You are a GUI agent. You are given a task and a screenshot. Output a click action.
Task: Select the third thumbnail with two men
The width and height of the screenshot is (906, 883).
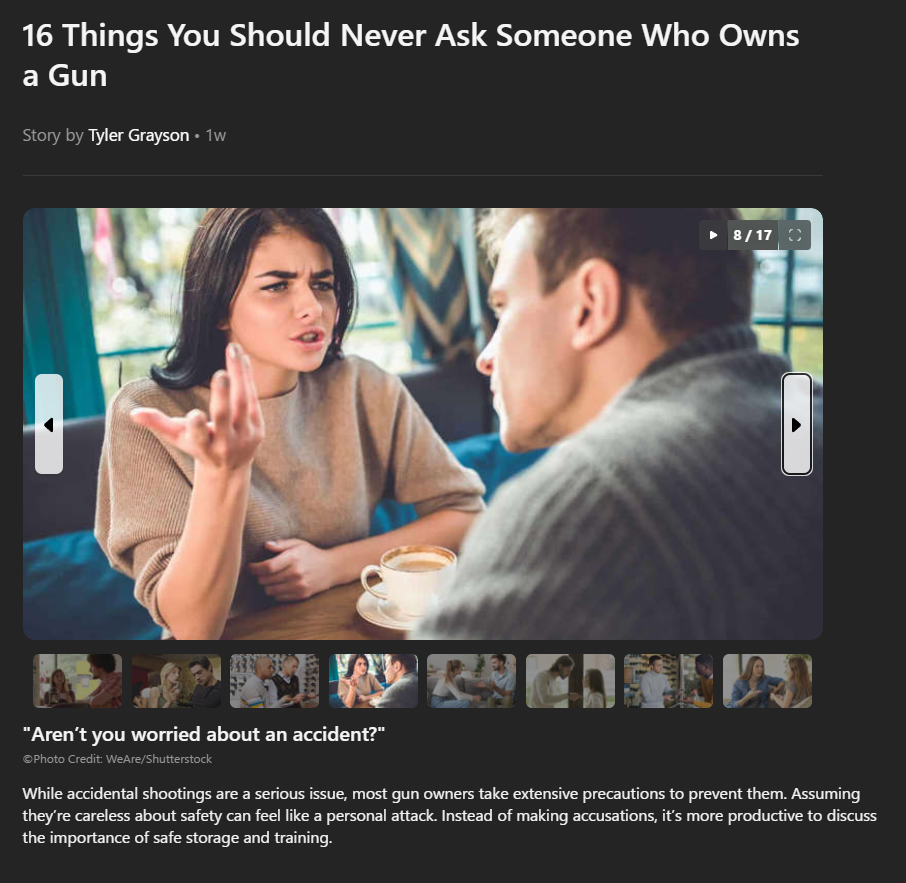[274, 681]
